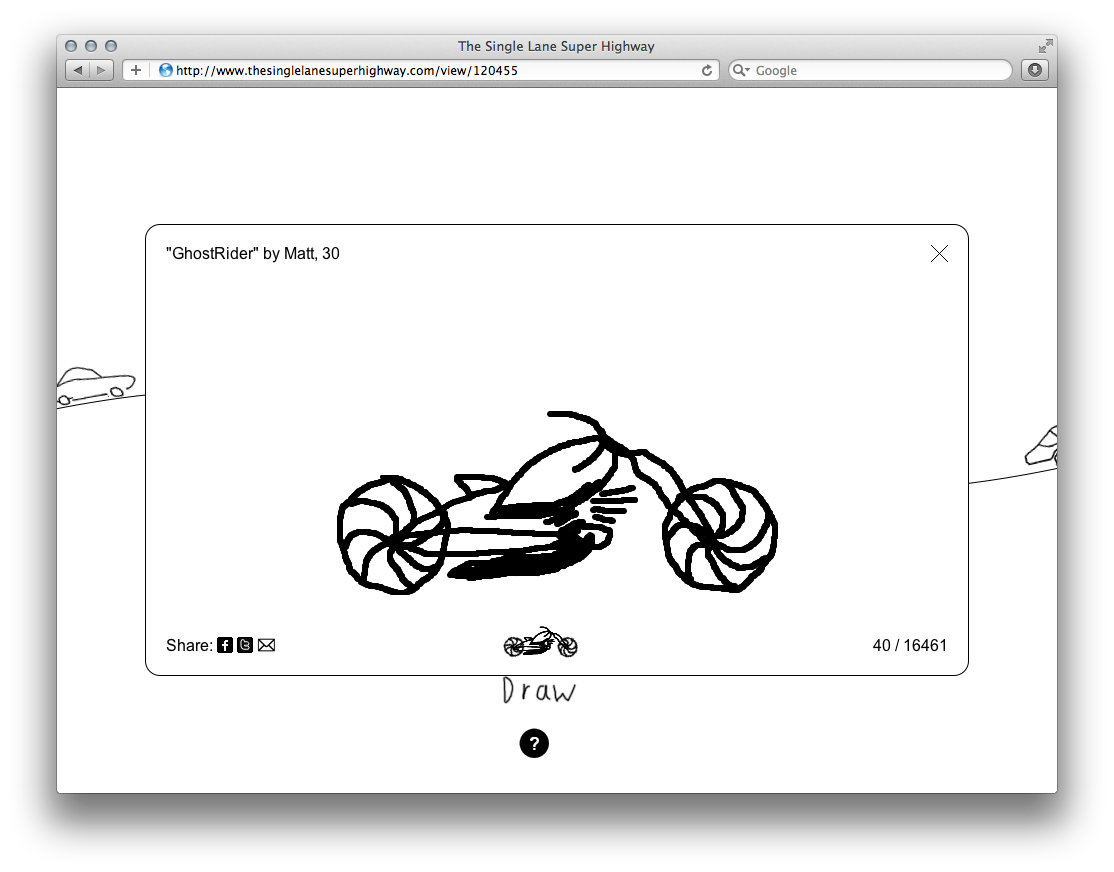
Task: Close the GhostRider drawing popup
Action: point(939,254)
